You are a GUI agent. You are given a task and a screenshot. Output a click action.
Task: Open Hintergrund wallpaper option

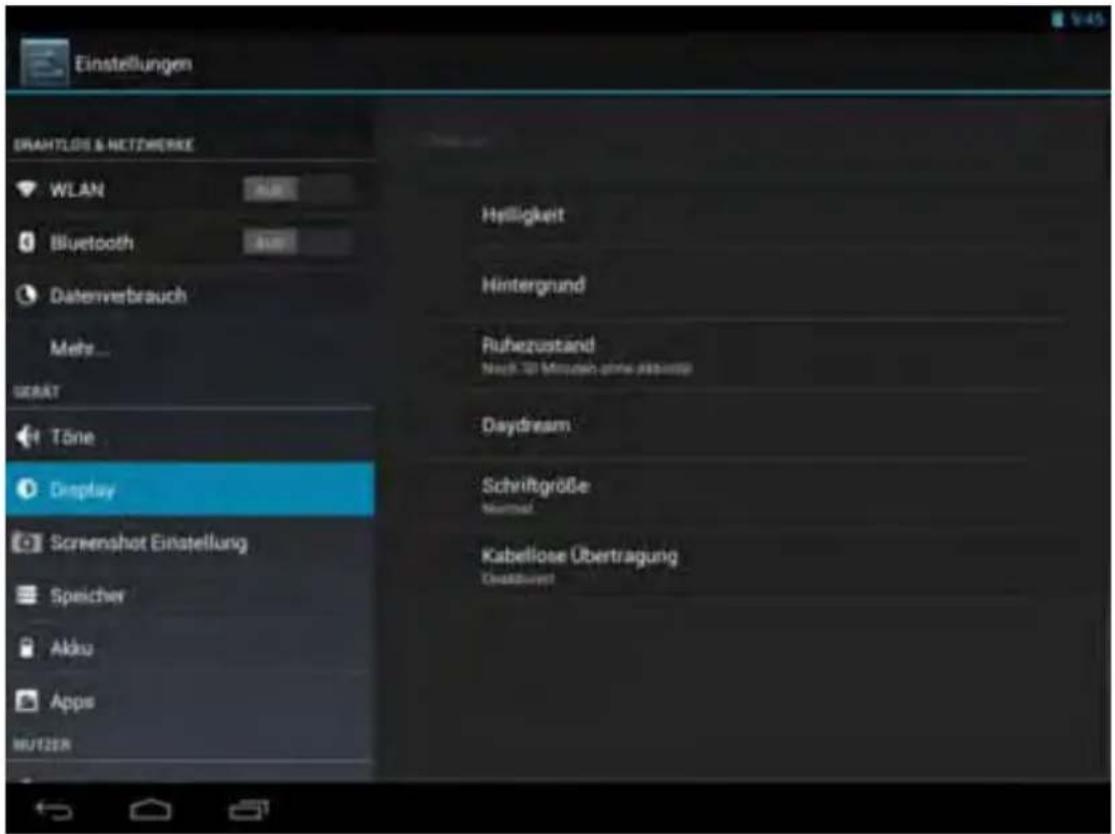(x=747, y=285)
